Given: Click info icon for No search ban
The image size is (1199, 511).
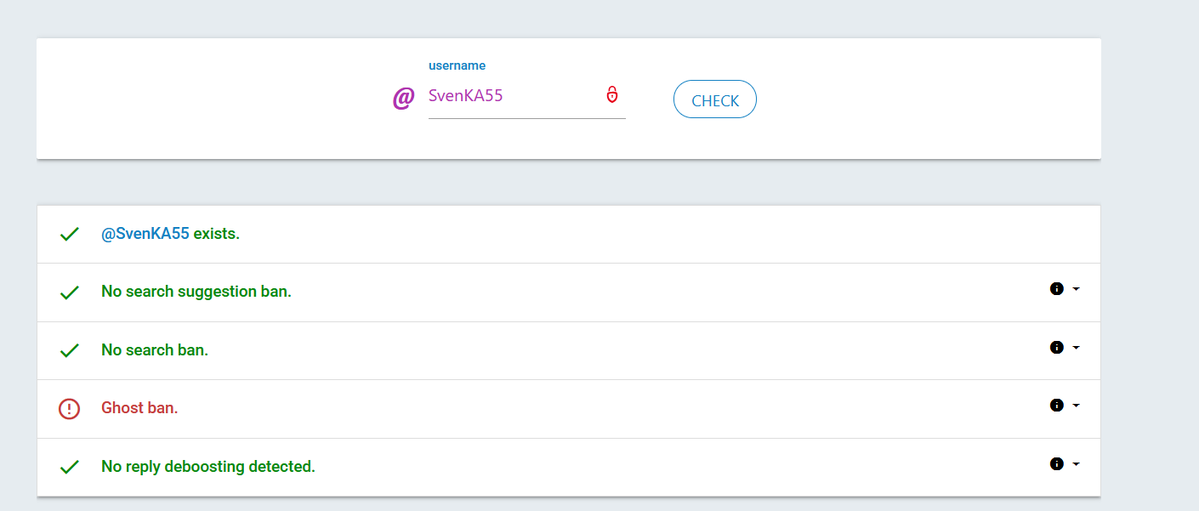Looking at the screenshot, I should pos(1057,347).
